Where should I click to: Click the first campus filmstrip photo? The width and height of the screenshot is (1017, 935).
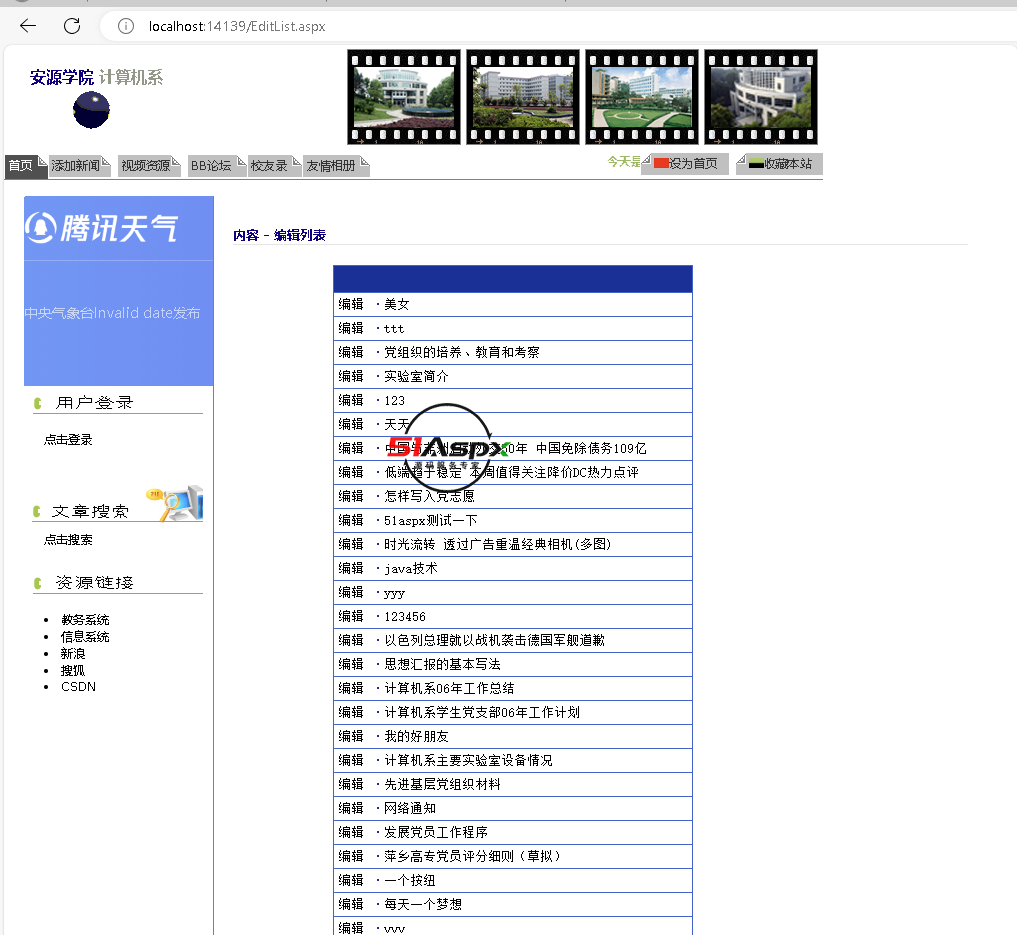point(404,96)
